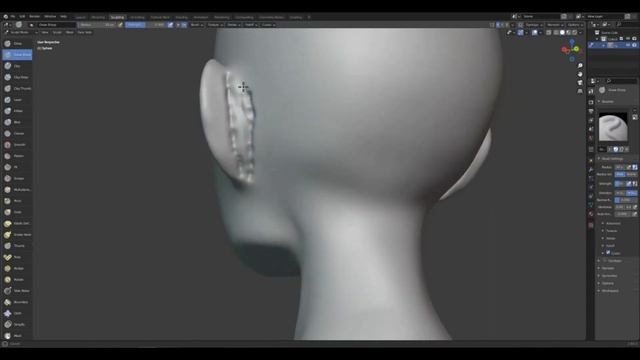Open the Texture dropdown in header
640x360 pixels.
click(x=215, y=25)
